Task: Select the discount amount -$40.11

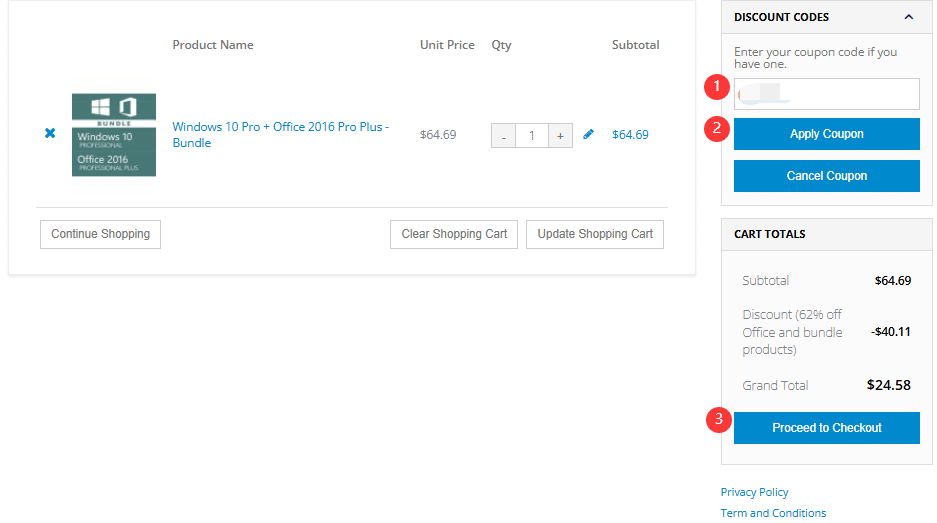Action: click(x=890, y=332)
